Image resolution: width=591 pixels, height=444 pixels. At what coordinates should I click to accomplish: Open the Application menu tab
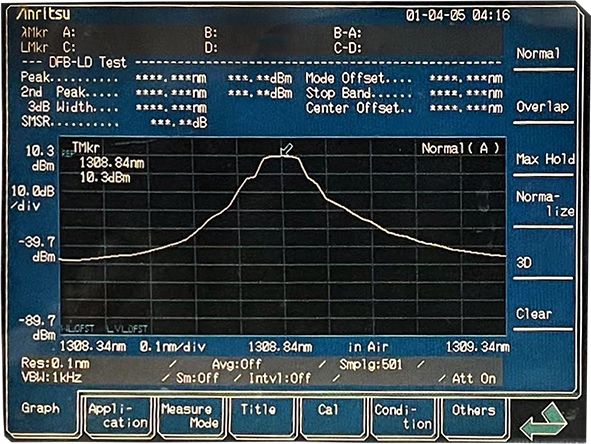(118, 416)
